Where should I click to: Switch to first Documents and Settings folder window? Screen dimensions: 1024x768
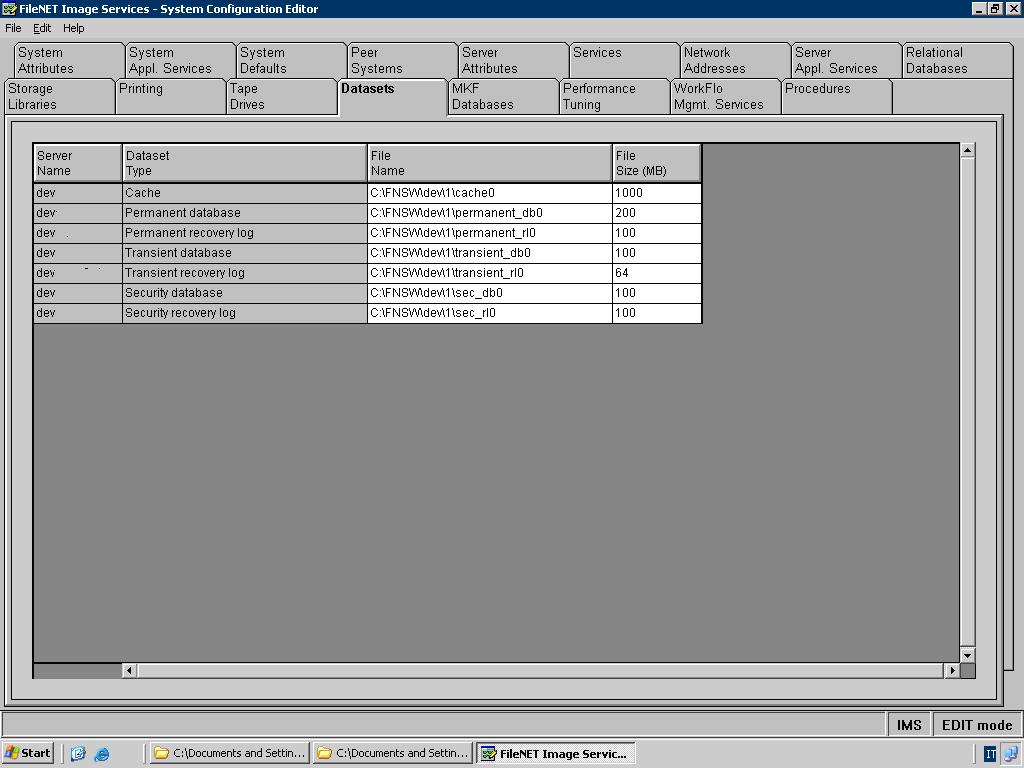[230, 753]
